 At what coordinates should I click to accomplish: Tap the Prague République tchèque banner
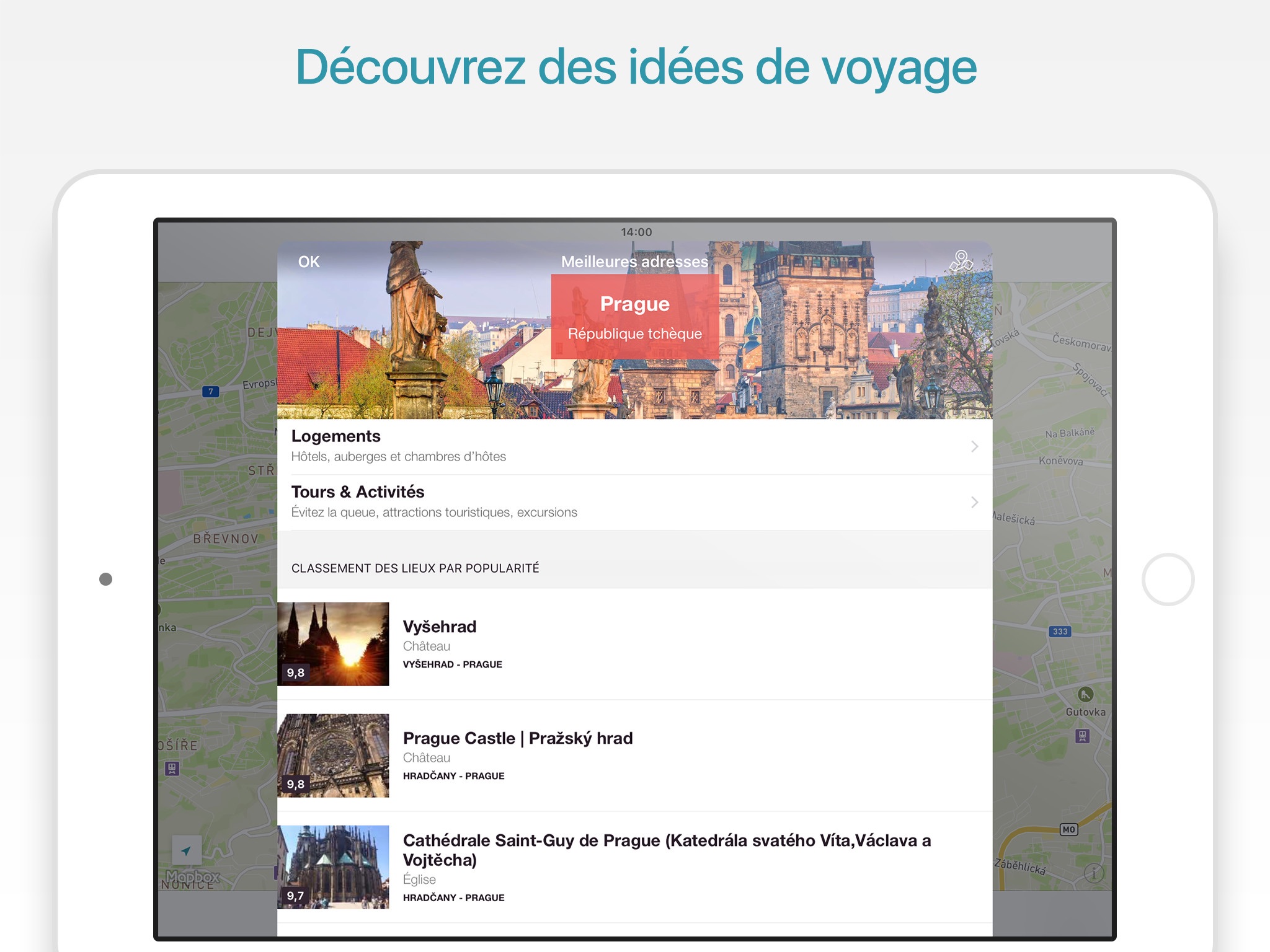(x=634, y=317)
